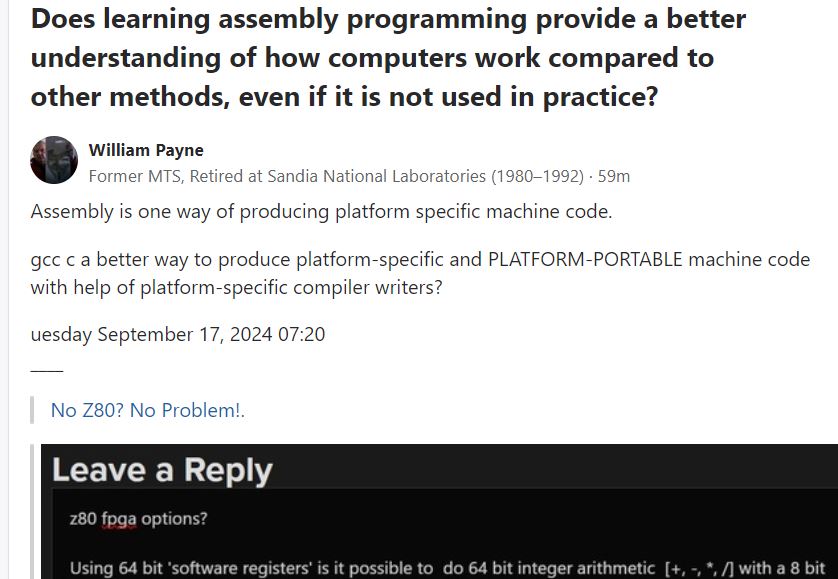Open the 59m answer timestamp
The image size is (838, 579).
[x=614, y=176]
